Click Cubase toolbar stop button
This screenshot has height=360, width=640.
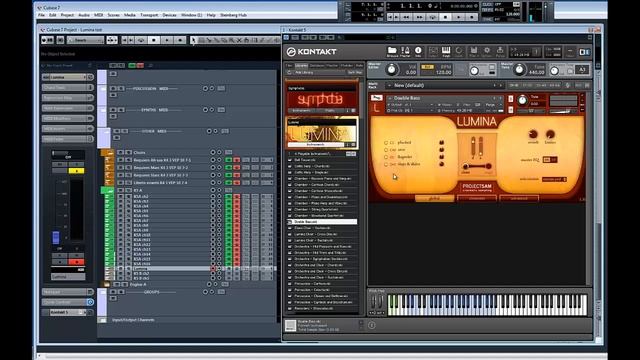(x=154, y=40)
